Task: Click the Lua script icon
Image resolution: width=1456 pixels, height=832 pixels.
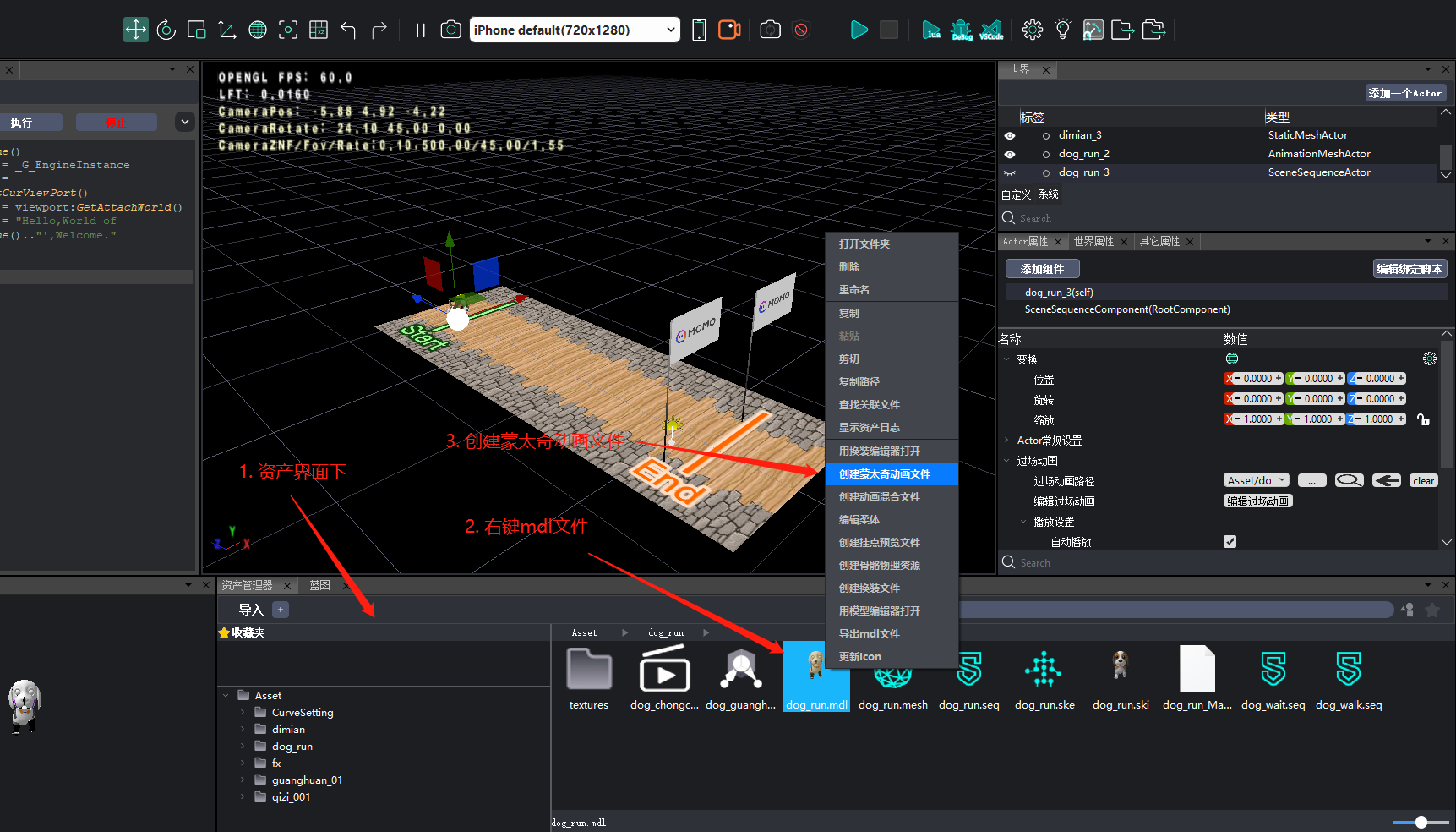Action: point(931,30)
